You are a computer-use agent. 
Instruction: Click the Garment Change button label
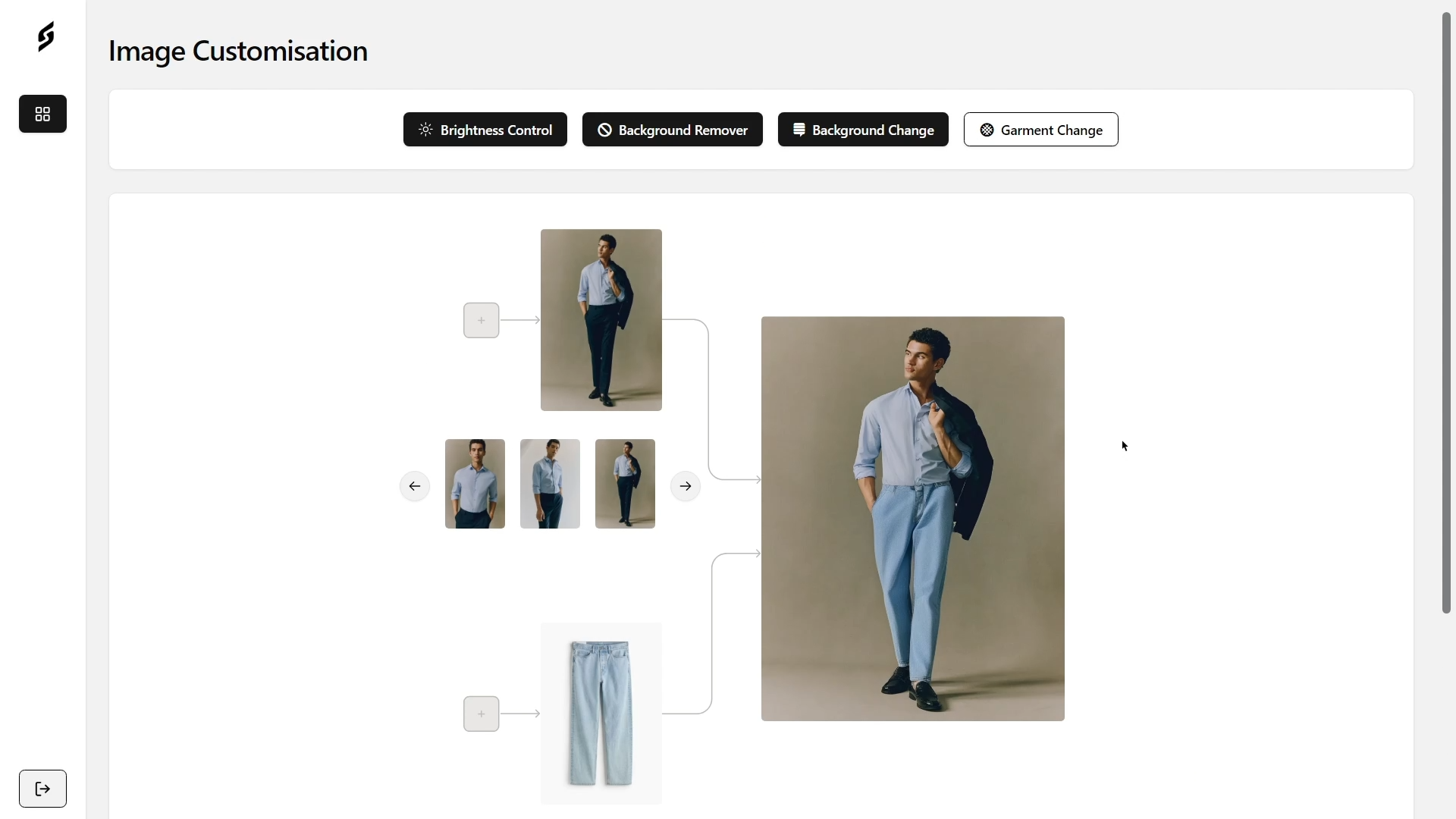1052,130
